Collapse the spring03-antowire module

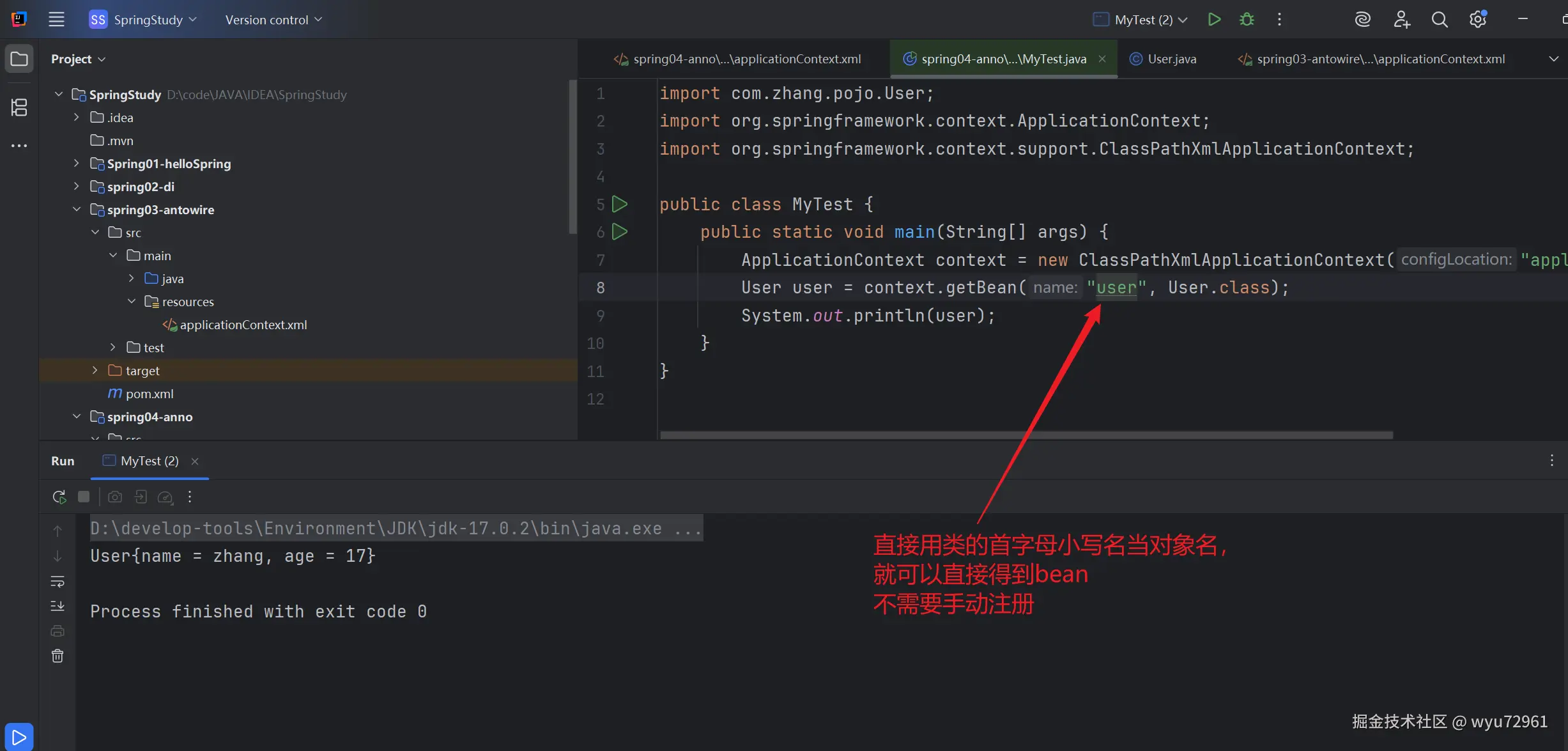(77, 210)
